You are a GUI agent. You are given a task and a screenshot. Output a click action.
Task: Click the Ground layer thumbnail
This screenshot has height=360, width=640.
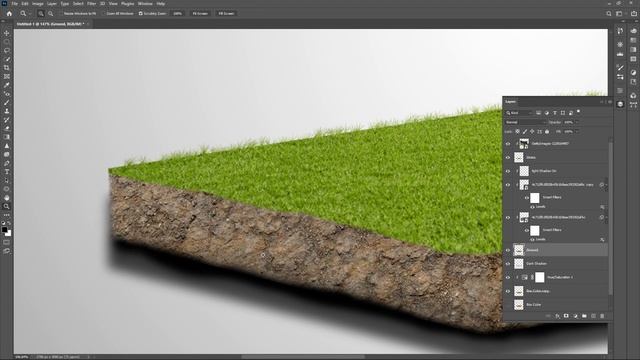[x=519, y=250]
